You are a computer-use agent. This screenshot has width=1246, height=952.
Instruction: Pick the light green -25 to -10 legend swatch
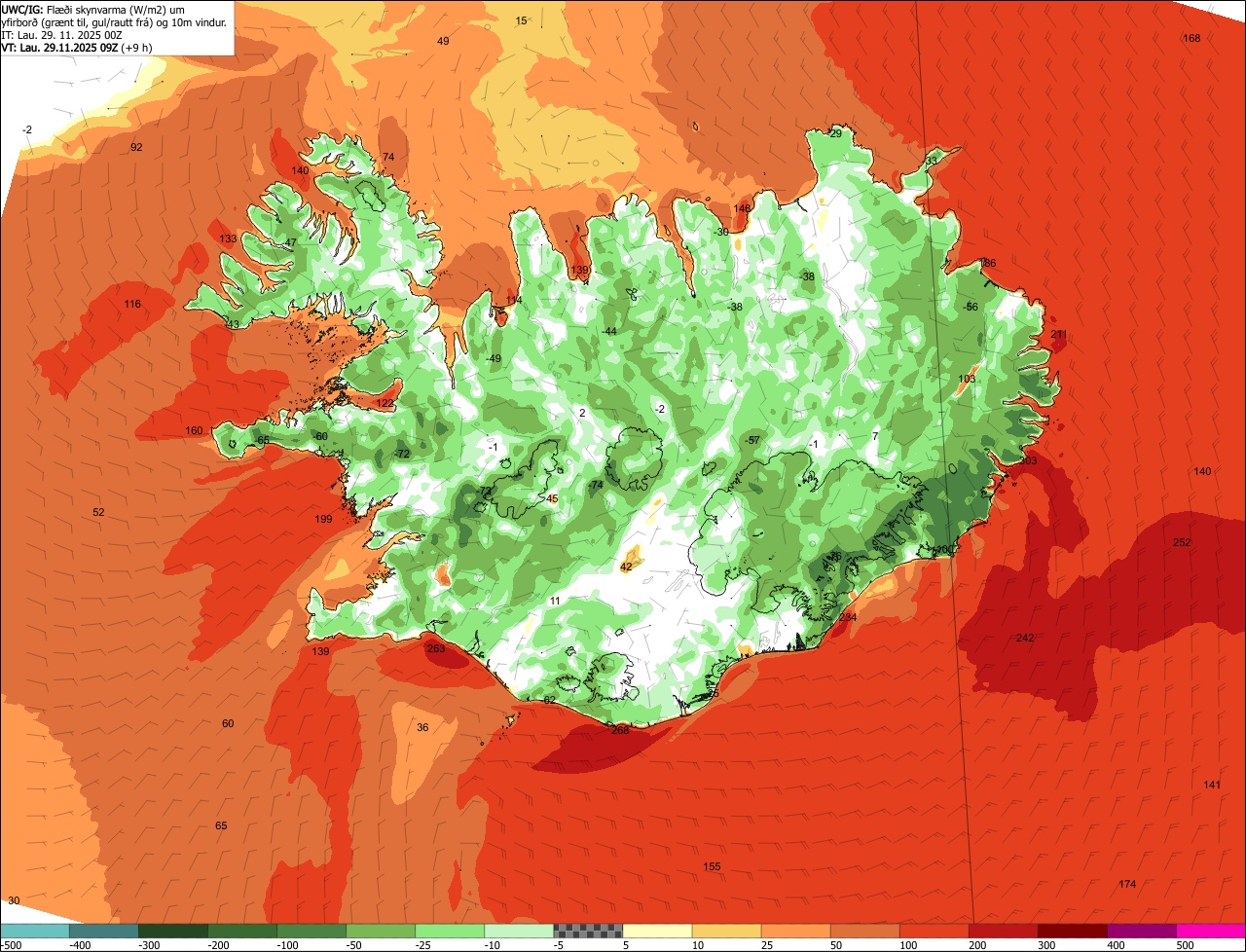450,931
